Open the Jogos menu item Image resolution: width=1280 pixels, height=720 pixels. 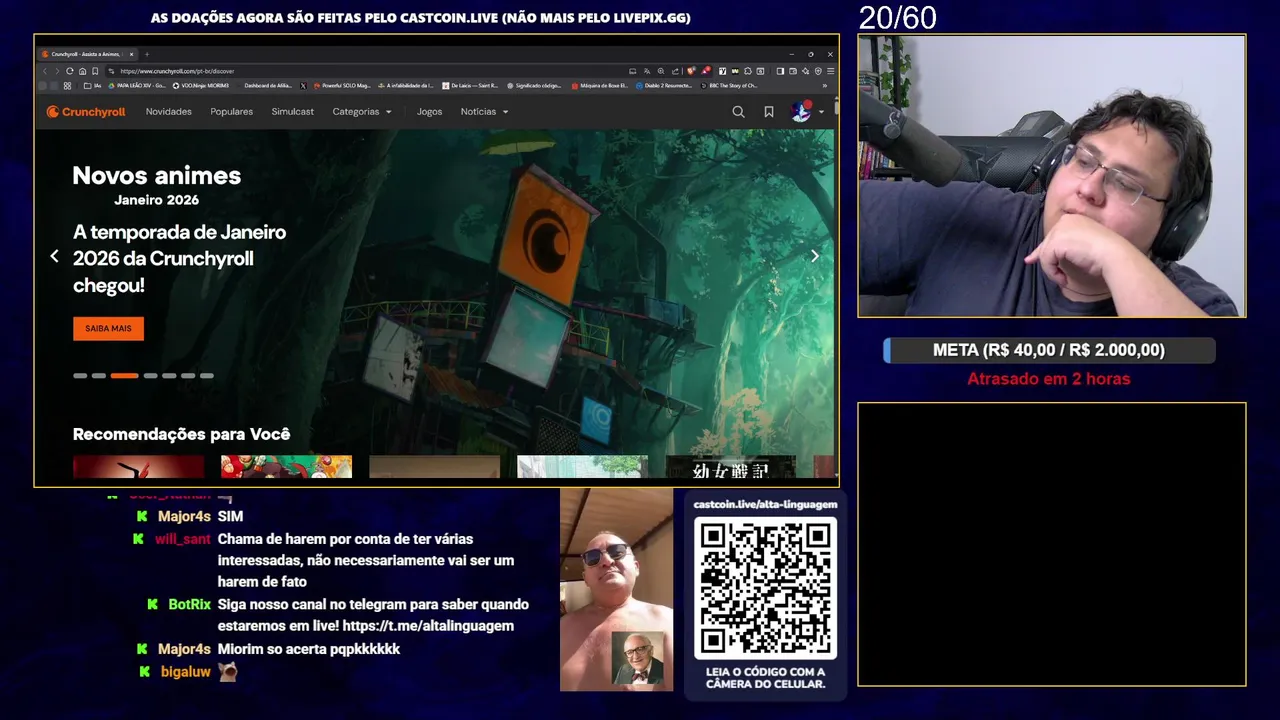click(x=430, y=112)
